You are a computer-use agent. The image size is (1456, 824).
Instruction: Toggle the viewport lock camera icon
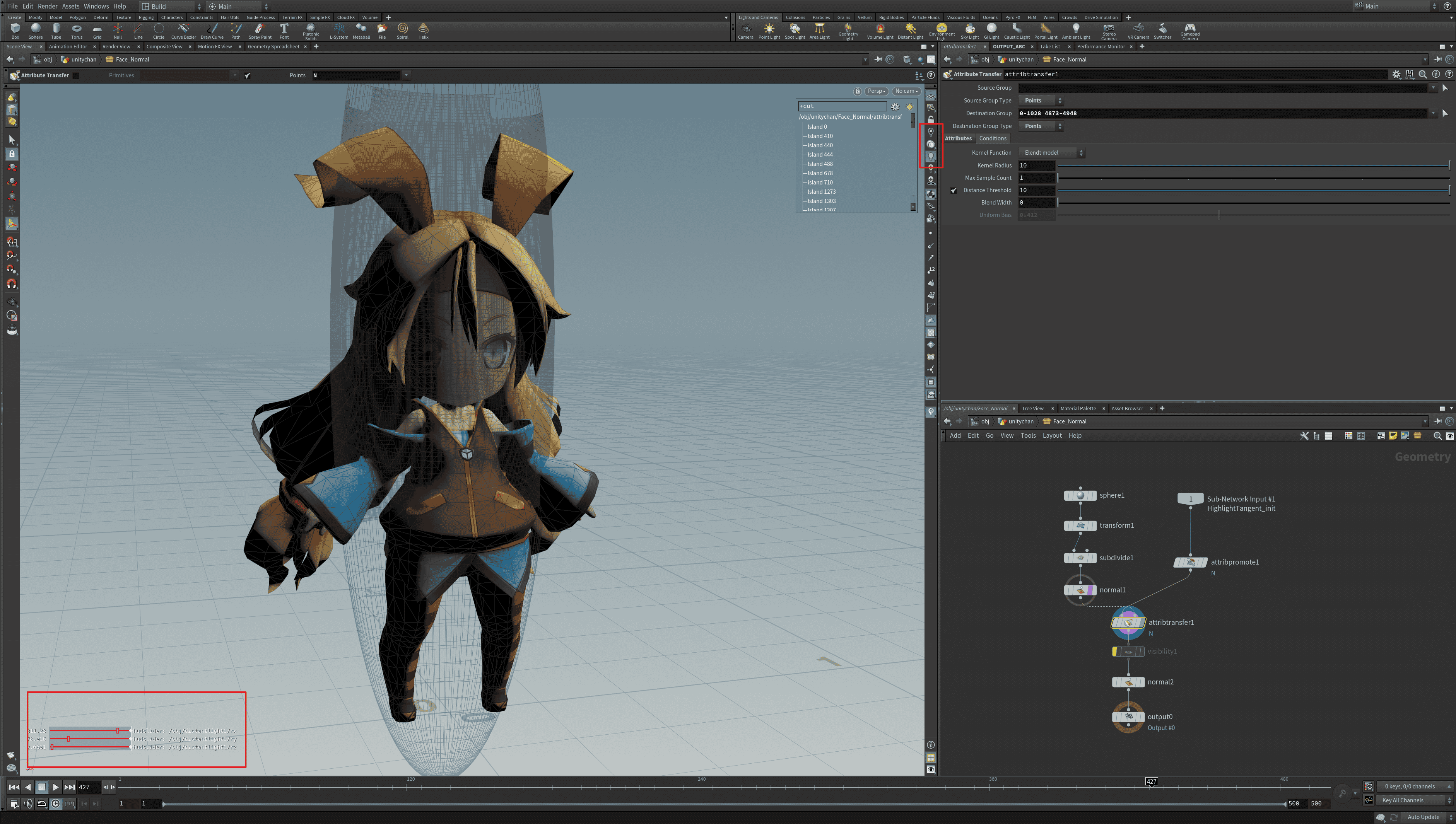pos(858,91)
